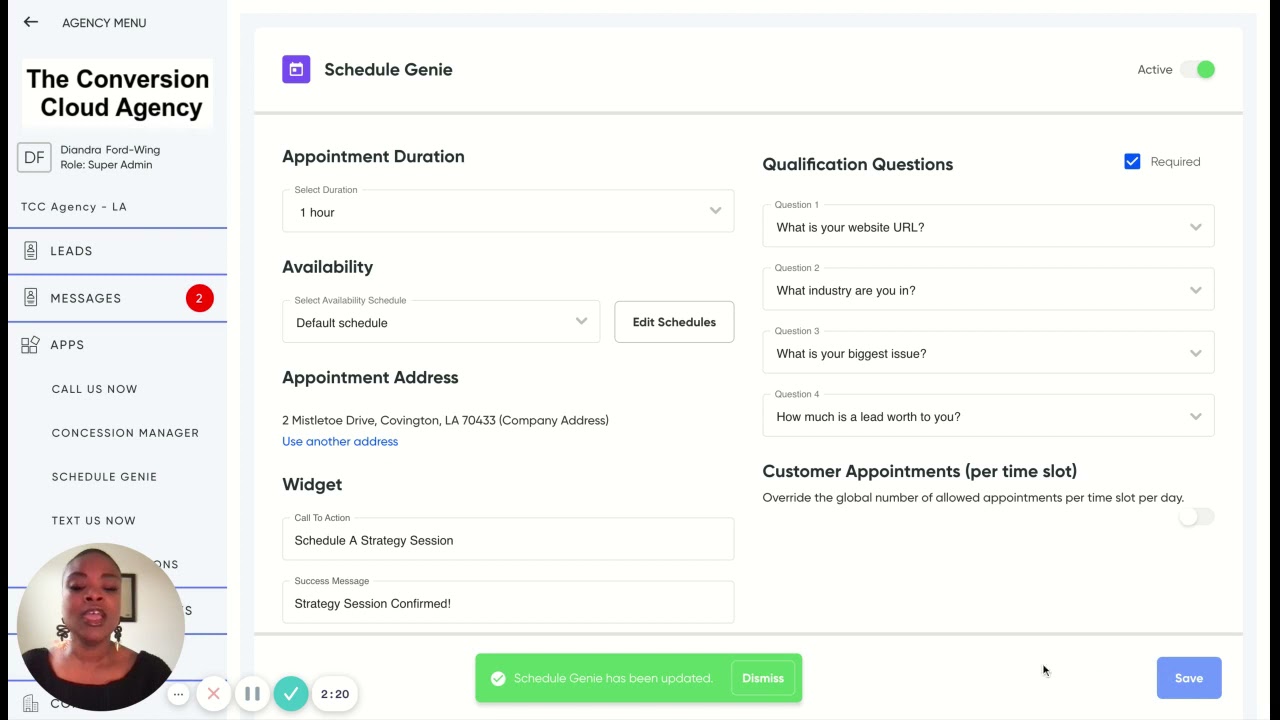Viewport: 1280px width, 720px height.
Task: Click The Conversion Cloud Agency logo
Action: pyautogui.click(x=118, y=93)
